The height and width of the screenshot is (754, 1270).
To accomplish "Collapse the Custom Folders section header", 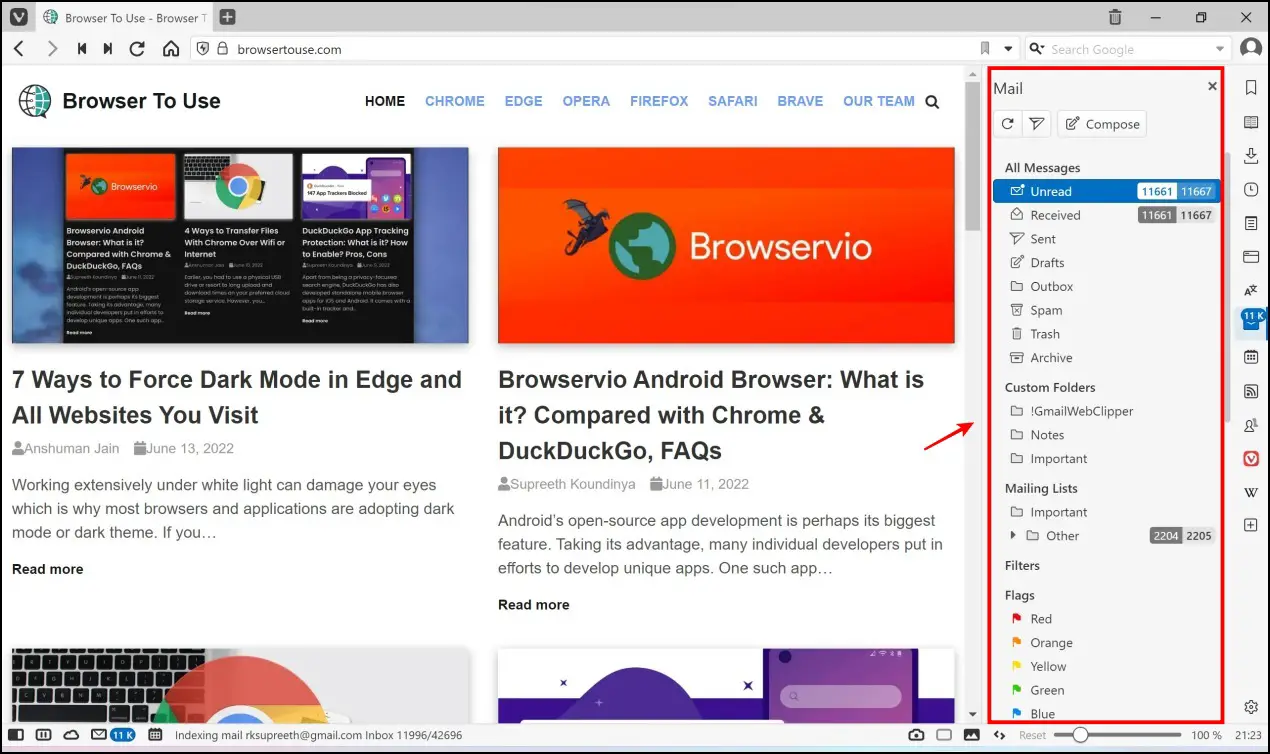I will [x=1050, y=387].
